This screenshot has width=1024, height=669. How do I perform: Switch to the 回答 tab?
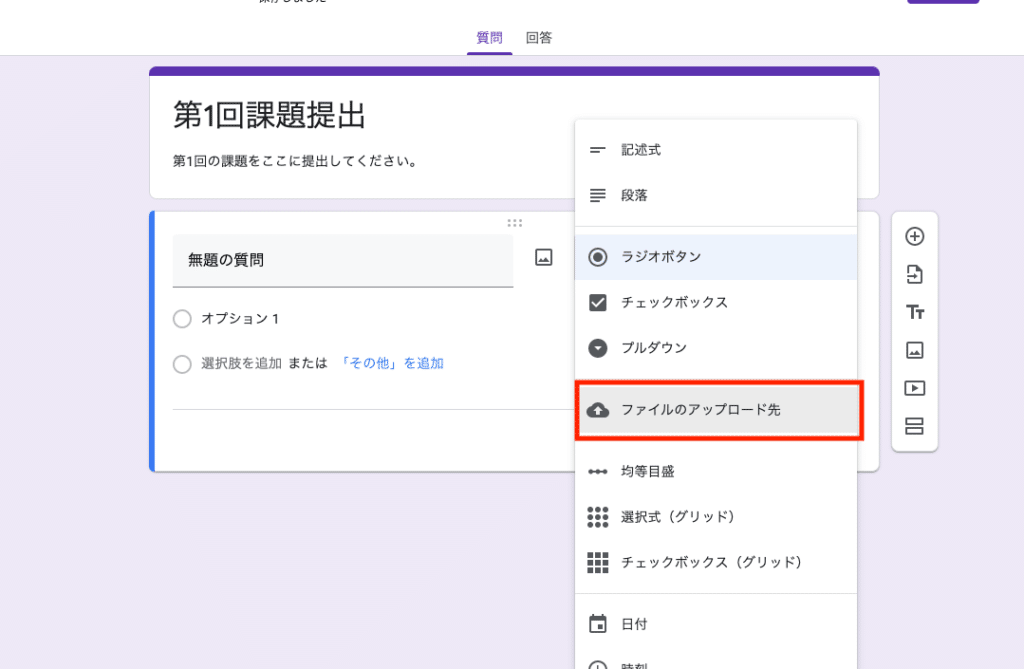[x=539, y=38]
